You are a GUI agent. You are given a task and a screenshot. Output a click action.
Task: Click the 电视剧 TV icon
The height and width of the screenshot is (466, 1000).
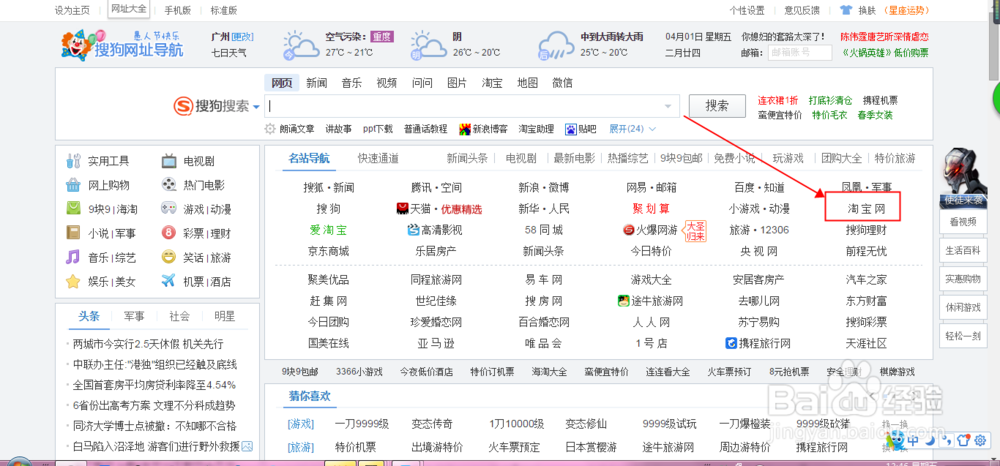(169, 161)
